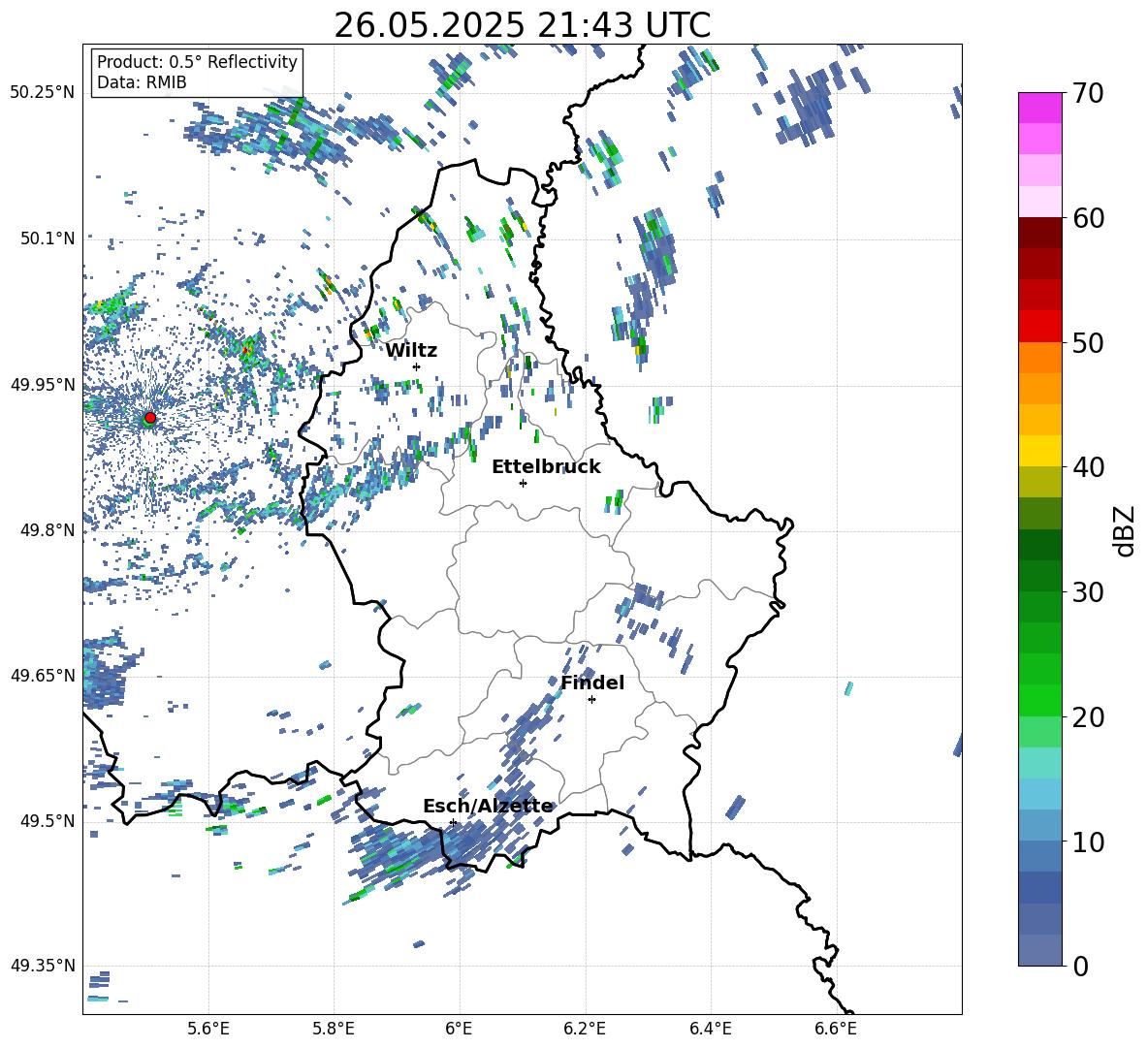1148x1048 pixels.
Task: Click the Wiltz city label
Action: pyautogui.click(x=411, y=351)
